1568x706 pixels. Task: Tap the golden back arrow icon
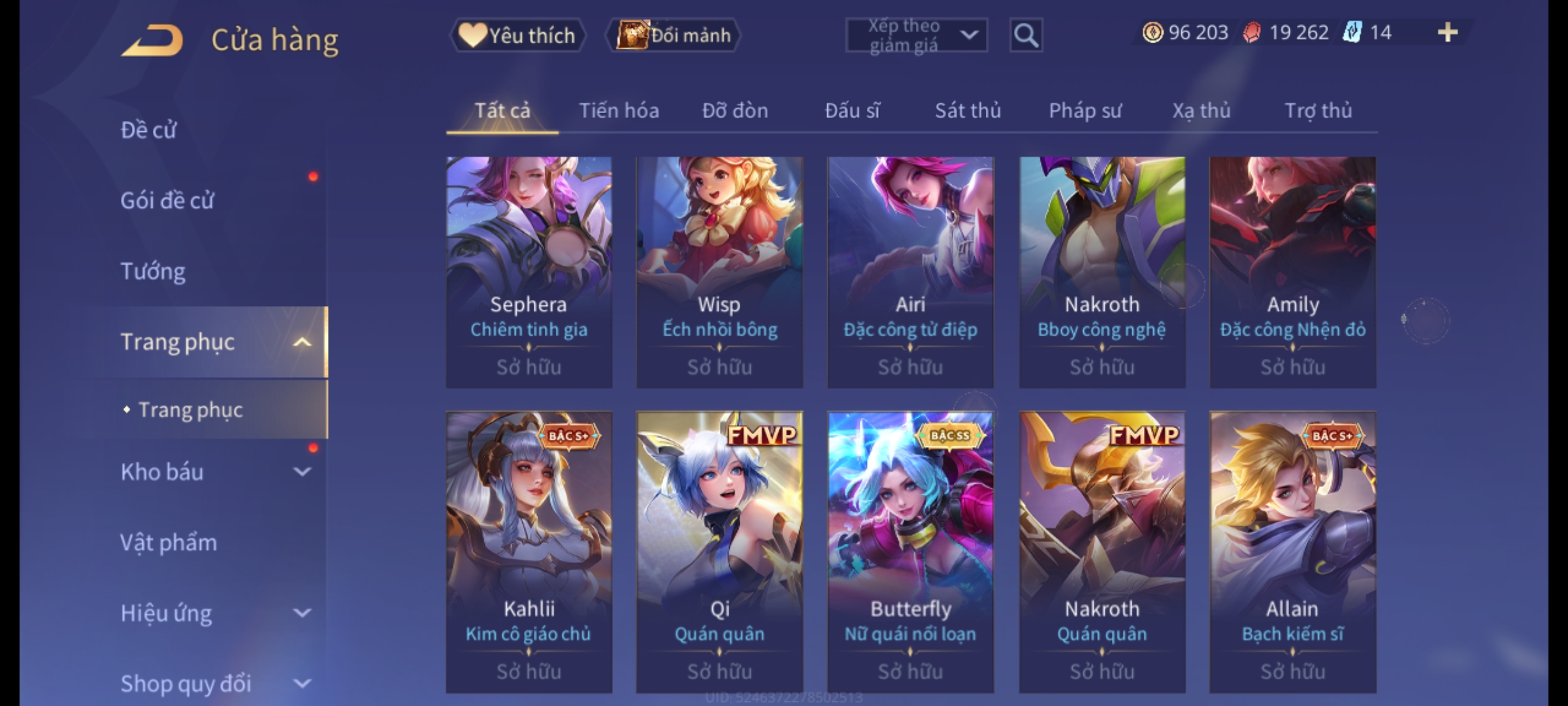pos(152,41)
